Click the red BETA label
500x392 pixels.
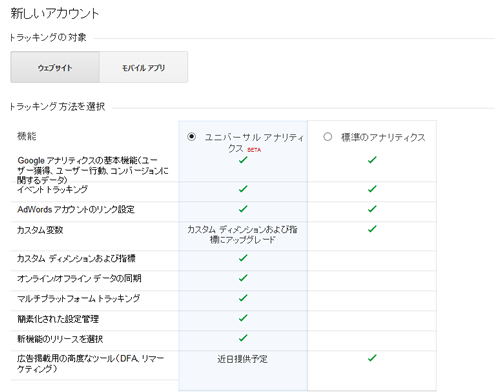tap(254, 150)
